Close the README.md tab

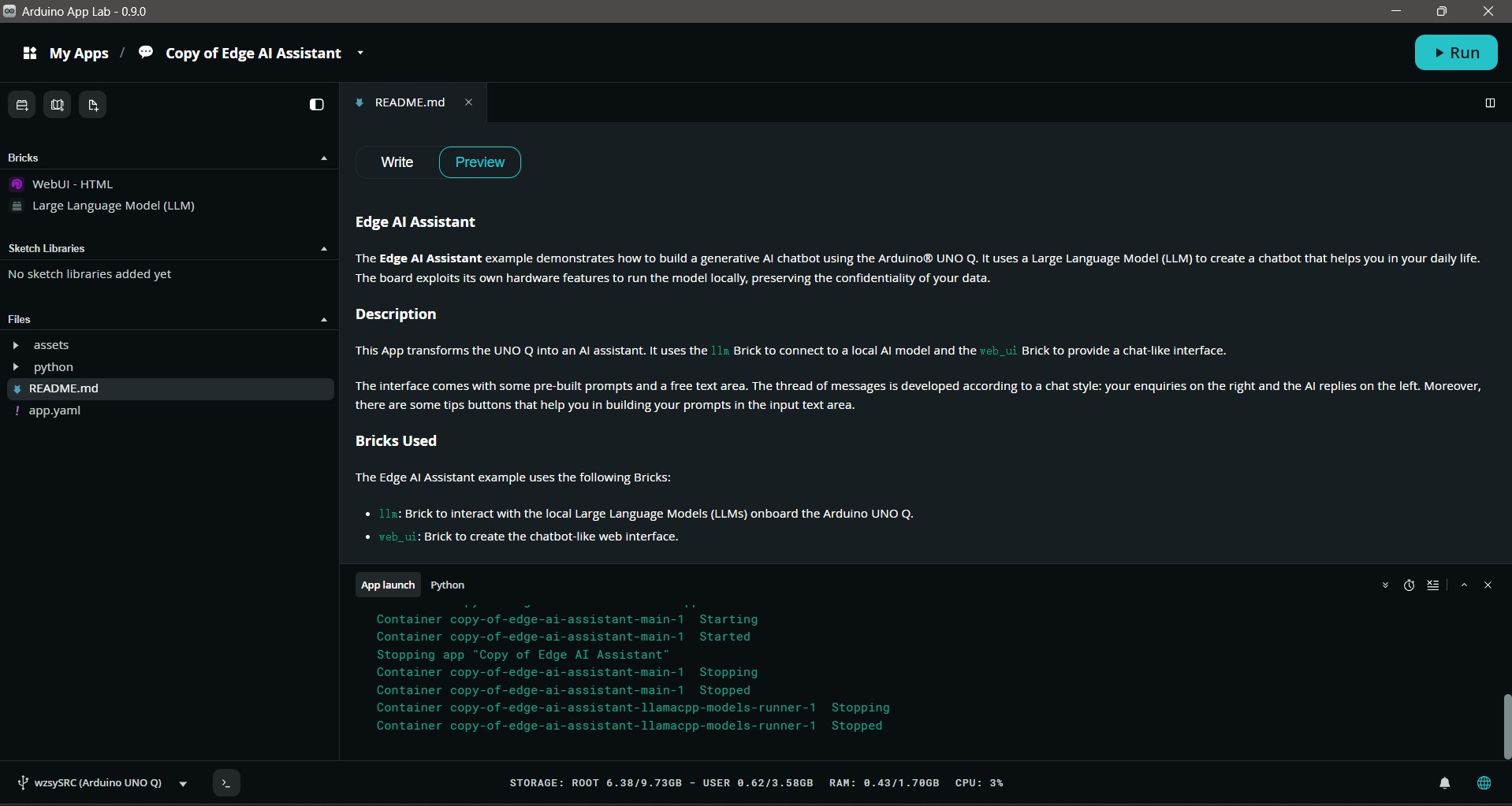click(468, 102)
